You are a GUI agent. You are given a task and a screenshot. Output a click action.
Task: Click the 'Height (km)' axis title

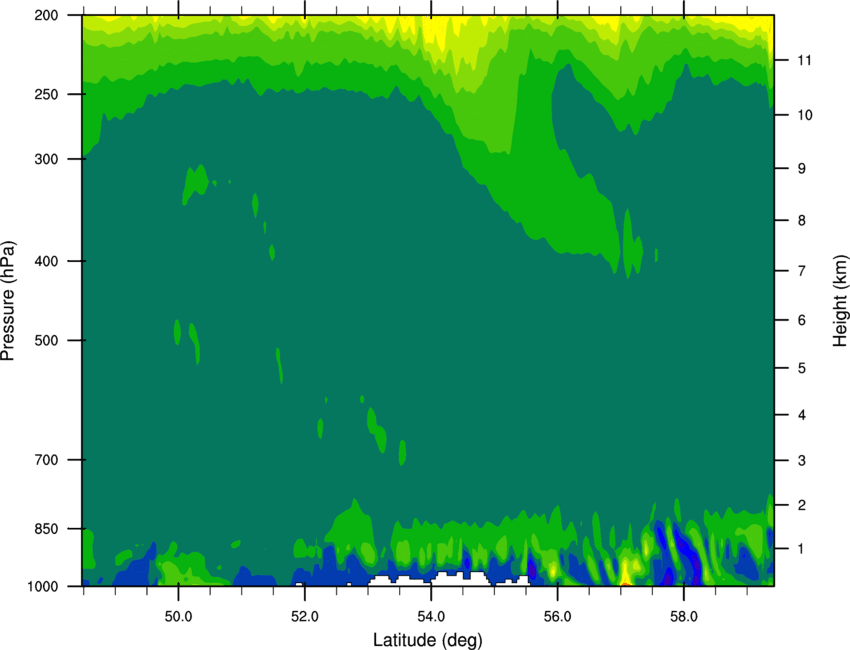[840, 300]
